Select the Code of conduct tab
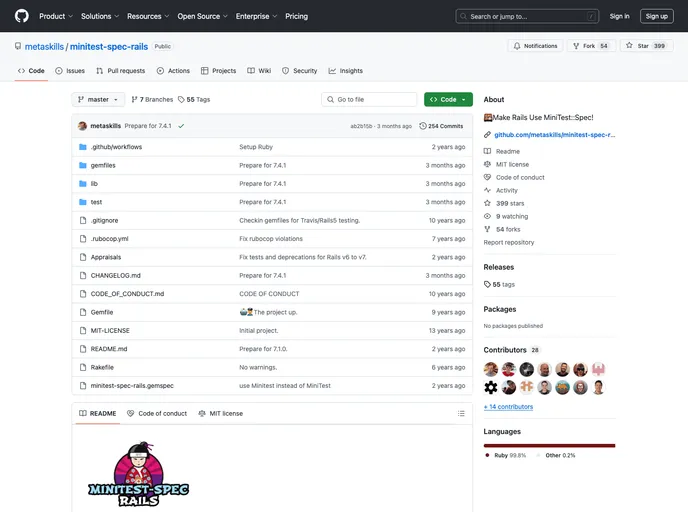Screen dimensions: 688x512 tap(157, 414)
